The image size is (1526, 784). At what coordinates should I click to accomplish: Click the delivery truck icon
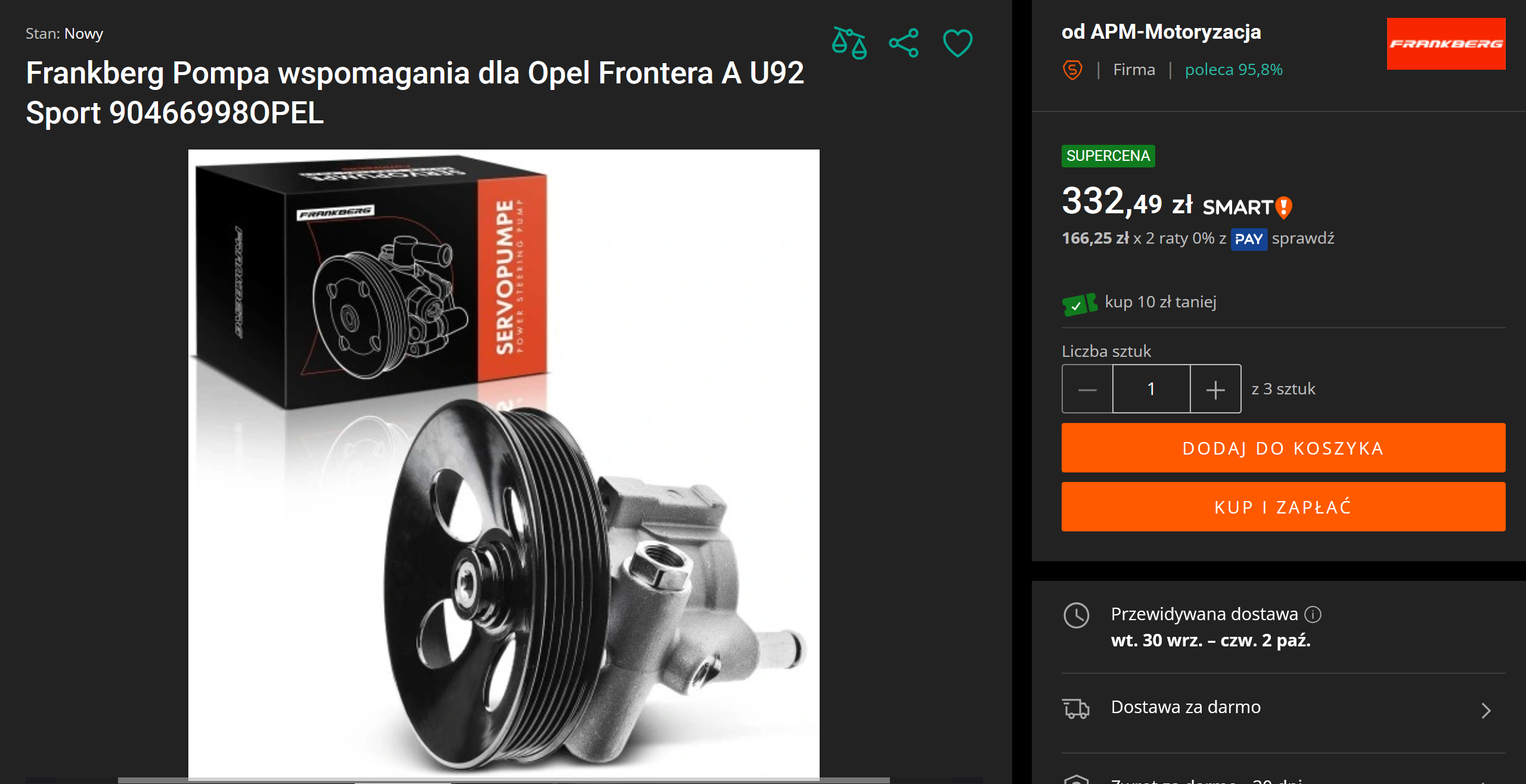click(x=1076, y=709)
